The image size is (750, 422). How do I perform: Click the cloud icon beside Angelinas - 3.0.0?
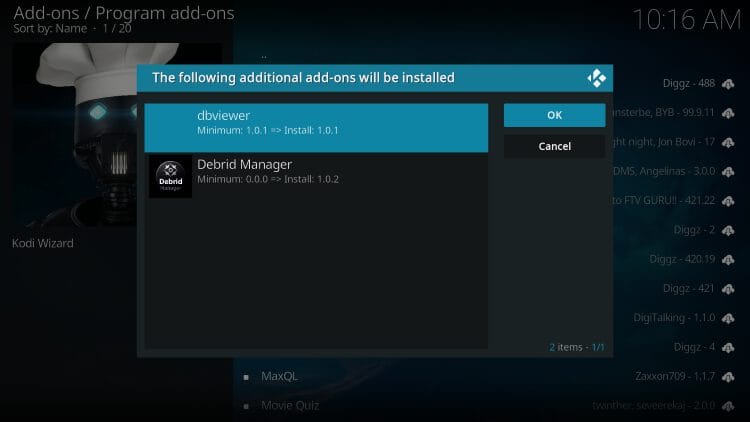[x=728, y=172]
